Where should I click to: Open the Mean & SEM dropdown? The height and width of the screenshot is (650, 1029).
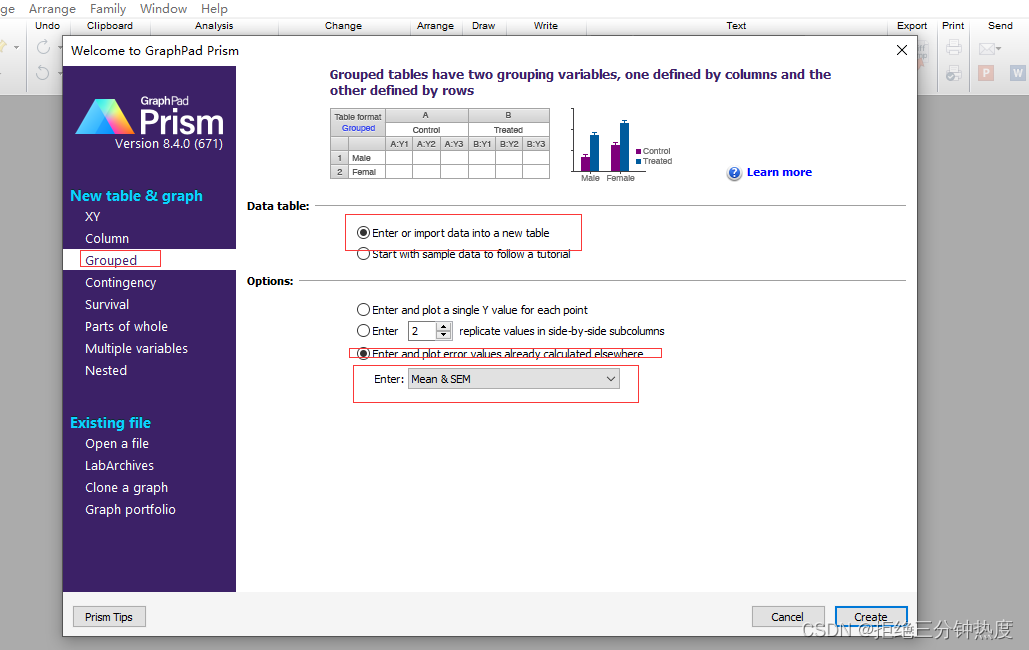coord(514,379)
